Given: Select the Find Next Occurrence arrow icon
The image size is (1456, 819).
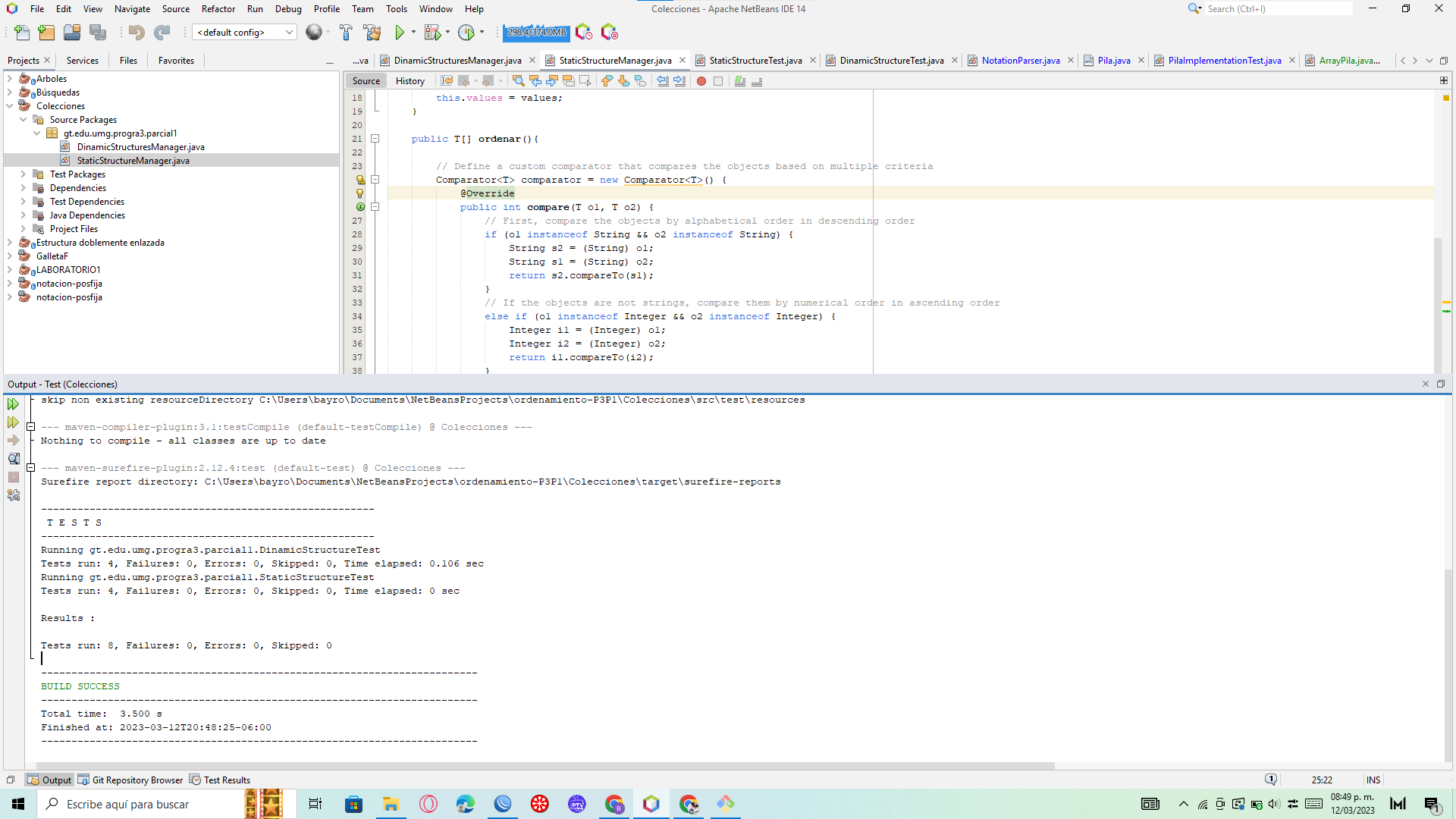Looking at the screenshot, I should (x=553, y=81).
